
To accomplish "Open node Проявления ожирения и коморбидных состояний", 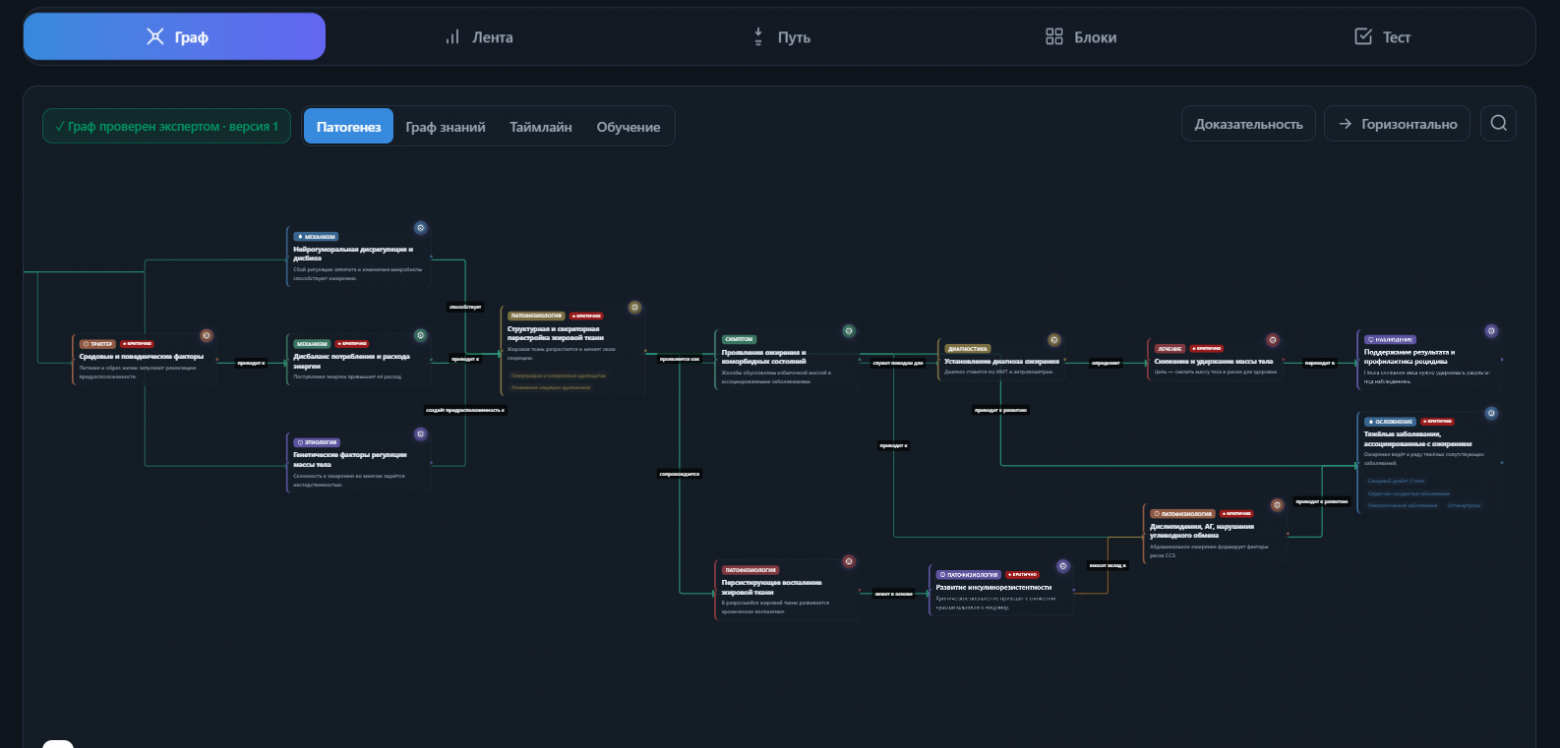I will click(x=787, y=359).
